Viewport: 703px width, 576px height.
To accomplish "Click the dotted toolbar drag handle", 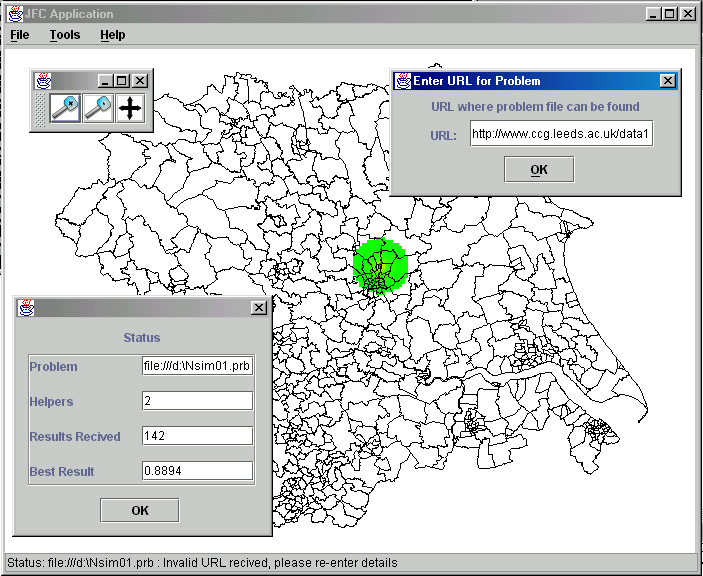I will [40, 109].
